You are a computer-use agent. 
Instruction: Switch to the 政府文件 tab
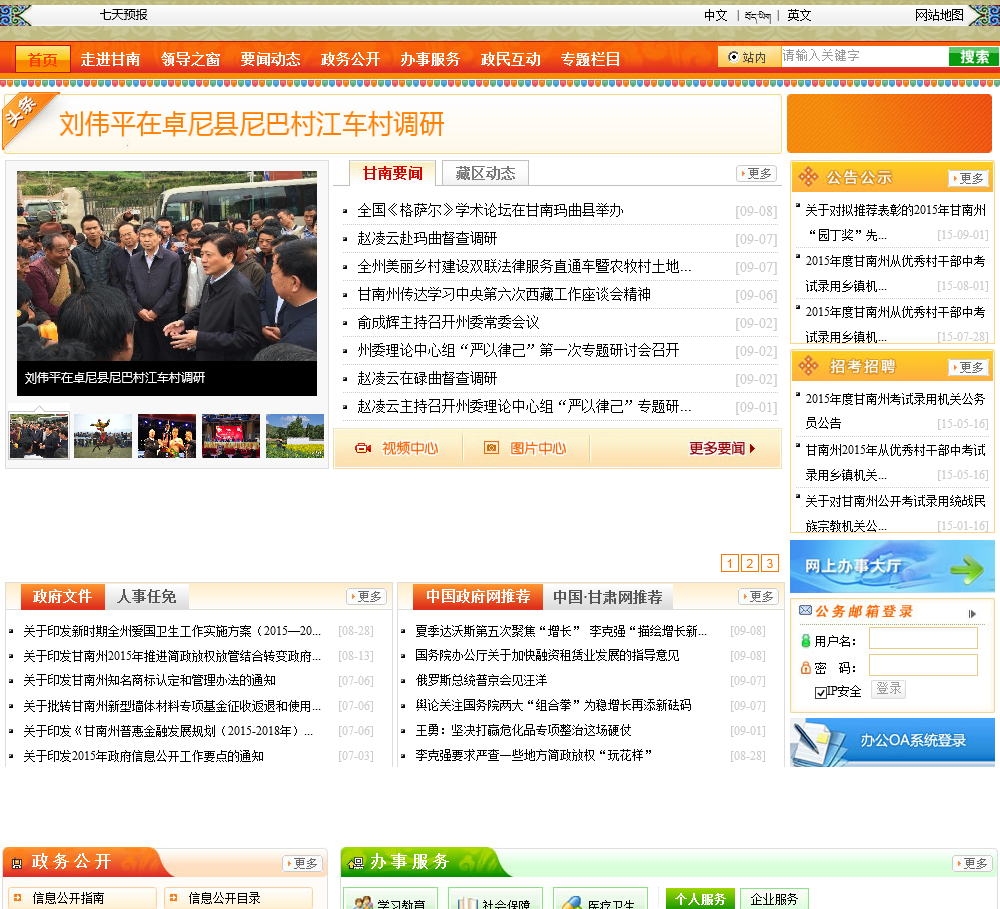pyautogui.click(x=62, y=596)
